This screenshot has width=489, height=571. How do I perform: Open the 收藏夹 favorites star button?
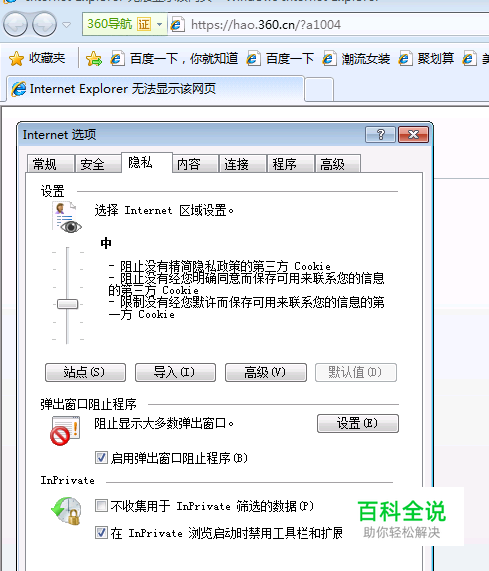[37, 58]
